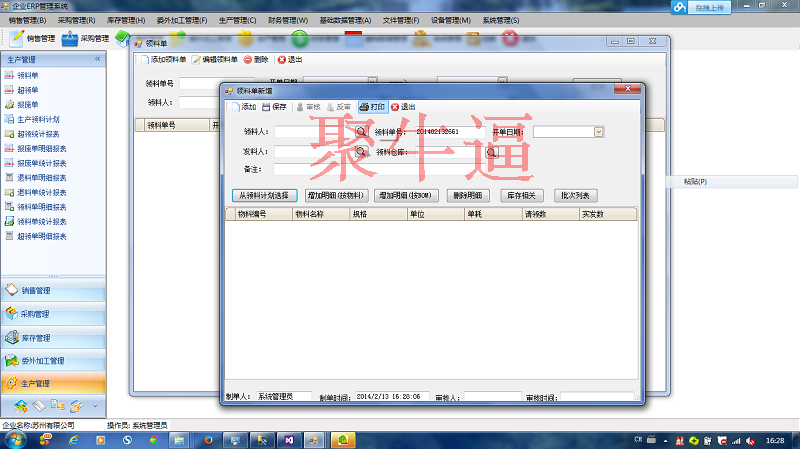The image size is (800, 449).
Task: Click 添加 in the 领料单新增 toolbar
Action: pos(244,107)
